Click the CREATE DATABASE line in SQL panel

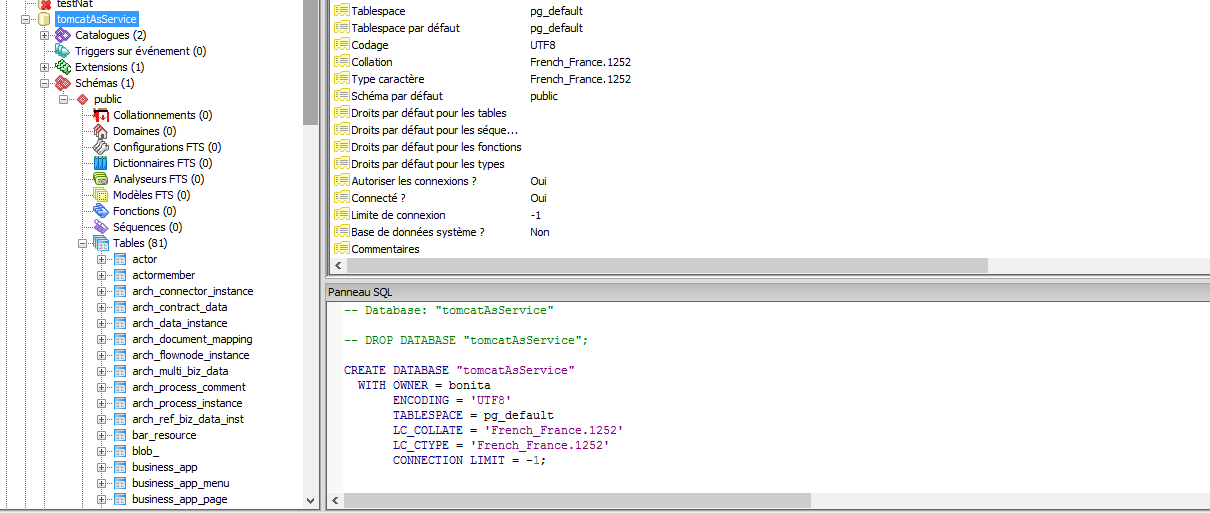460,370
